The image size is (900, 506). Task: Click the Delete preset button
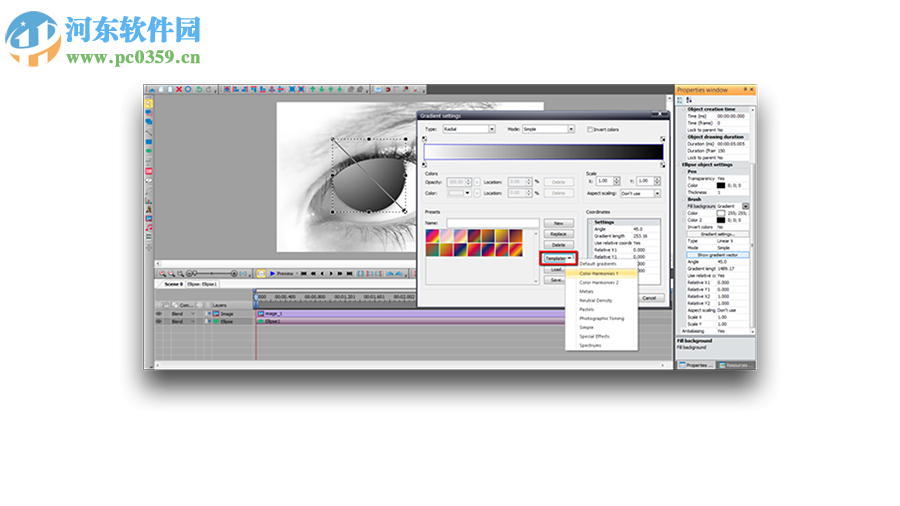pyautogui.click(x=558, y=245)
